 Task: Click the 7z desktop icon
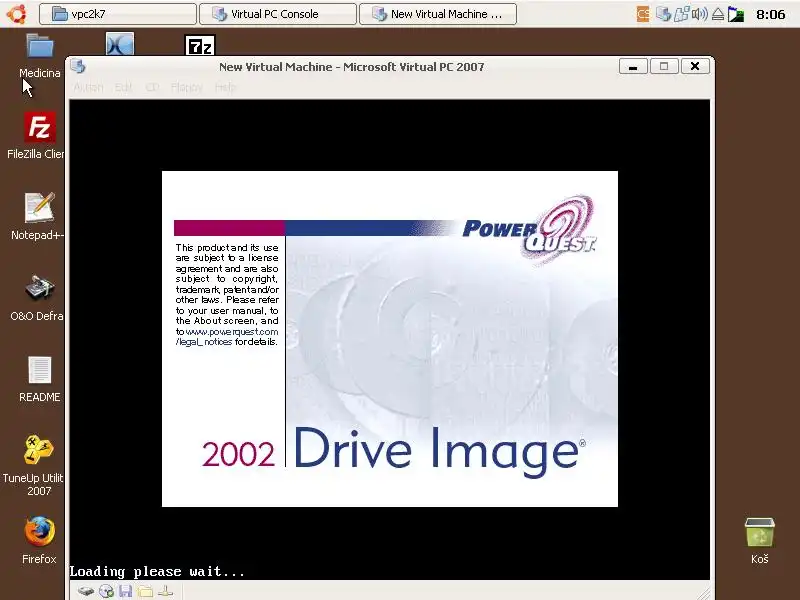tap(199, 45)
